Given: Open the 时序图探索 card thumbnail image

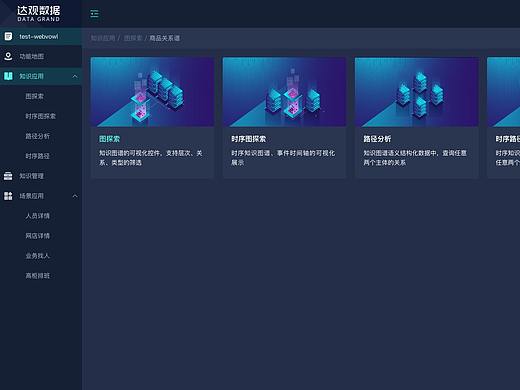Looking at the screenshot, I should pos(284,92).
